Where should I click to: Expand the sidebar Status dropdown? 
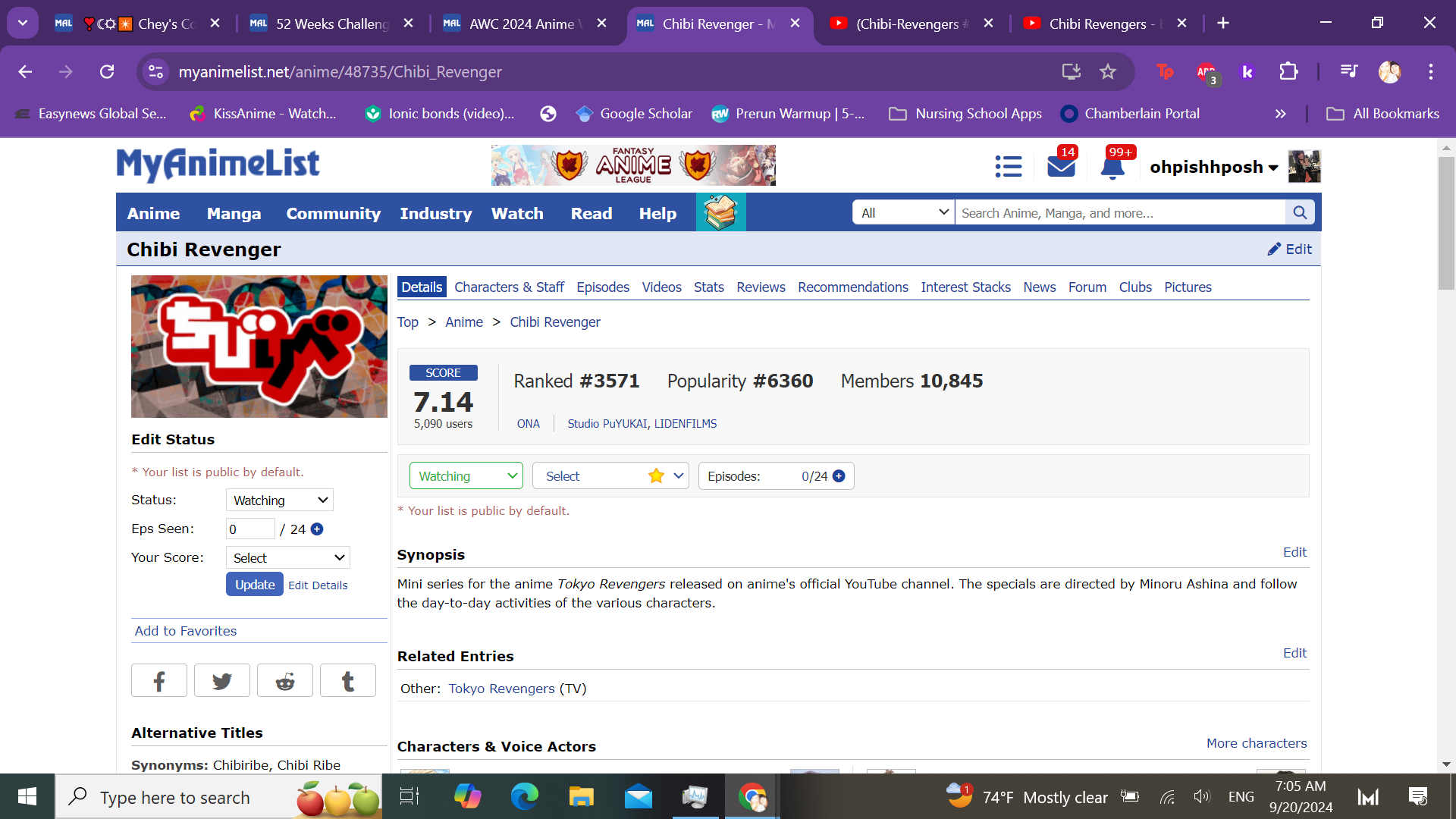point(280,500)
